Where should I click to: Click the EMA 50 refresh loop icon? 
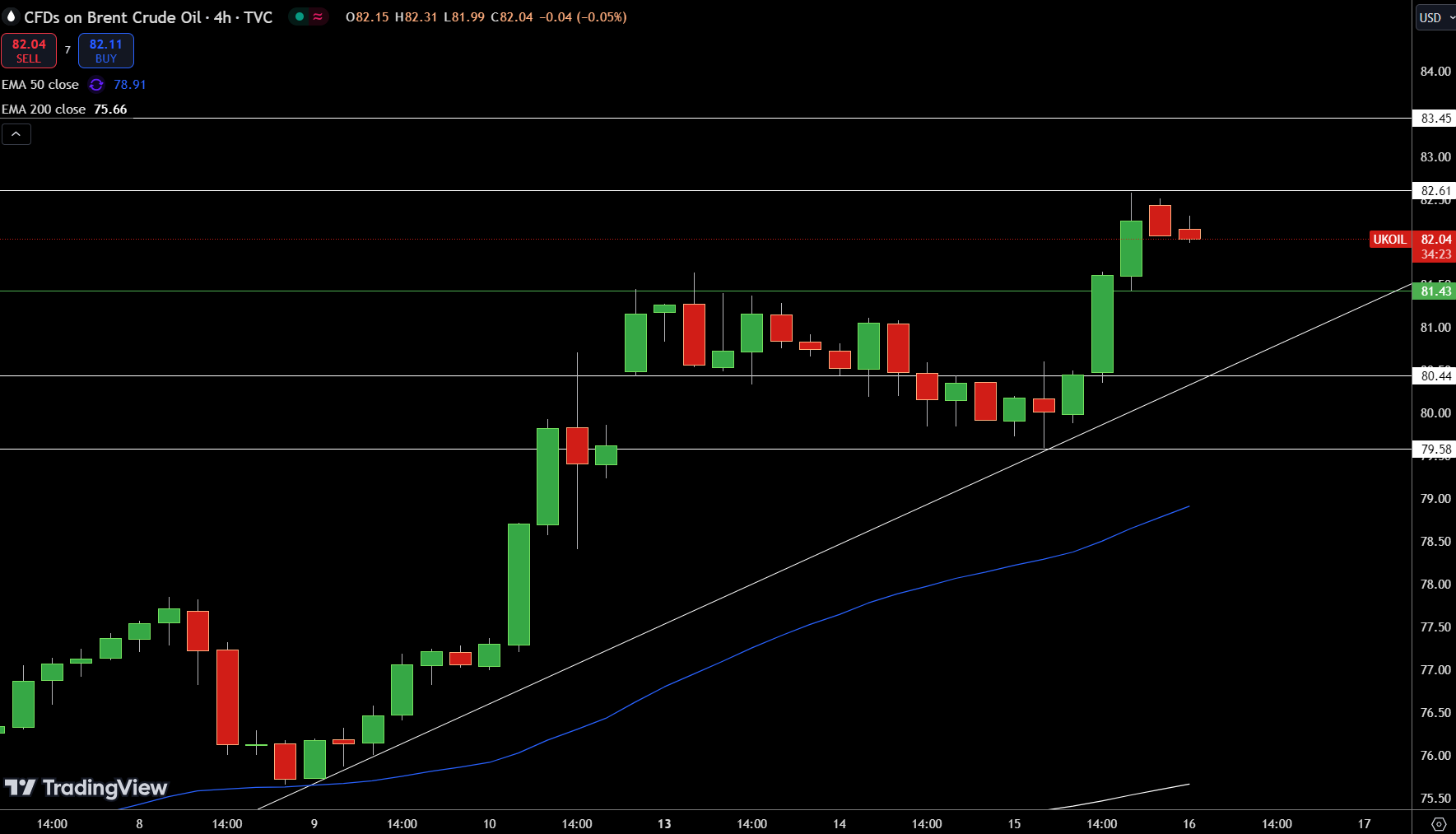[x=96, y=85]
